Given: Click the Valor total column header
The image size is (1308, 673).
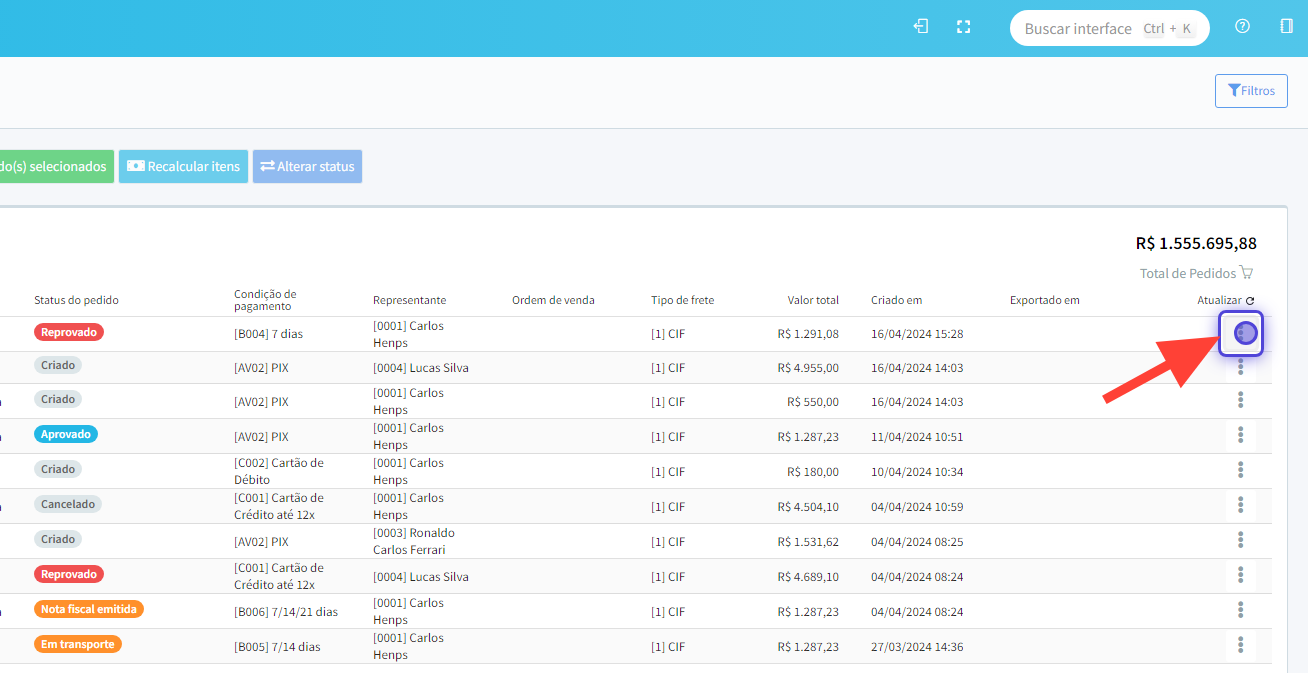Looking at the screenshot, I should 813,300.
